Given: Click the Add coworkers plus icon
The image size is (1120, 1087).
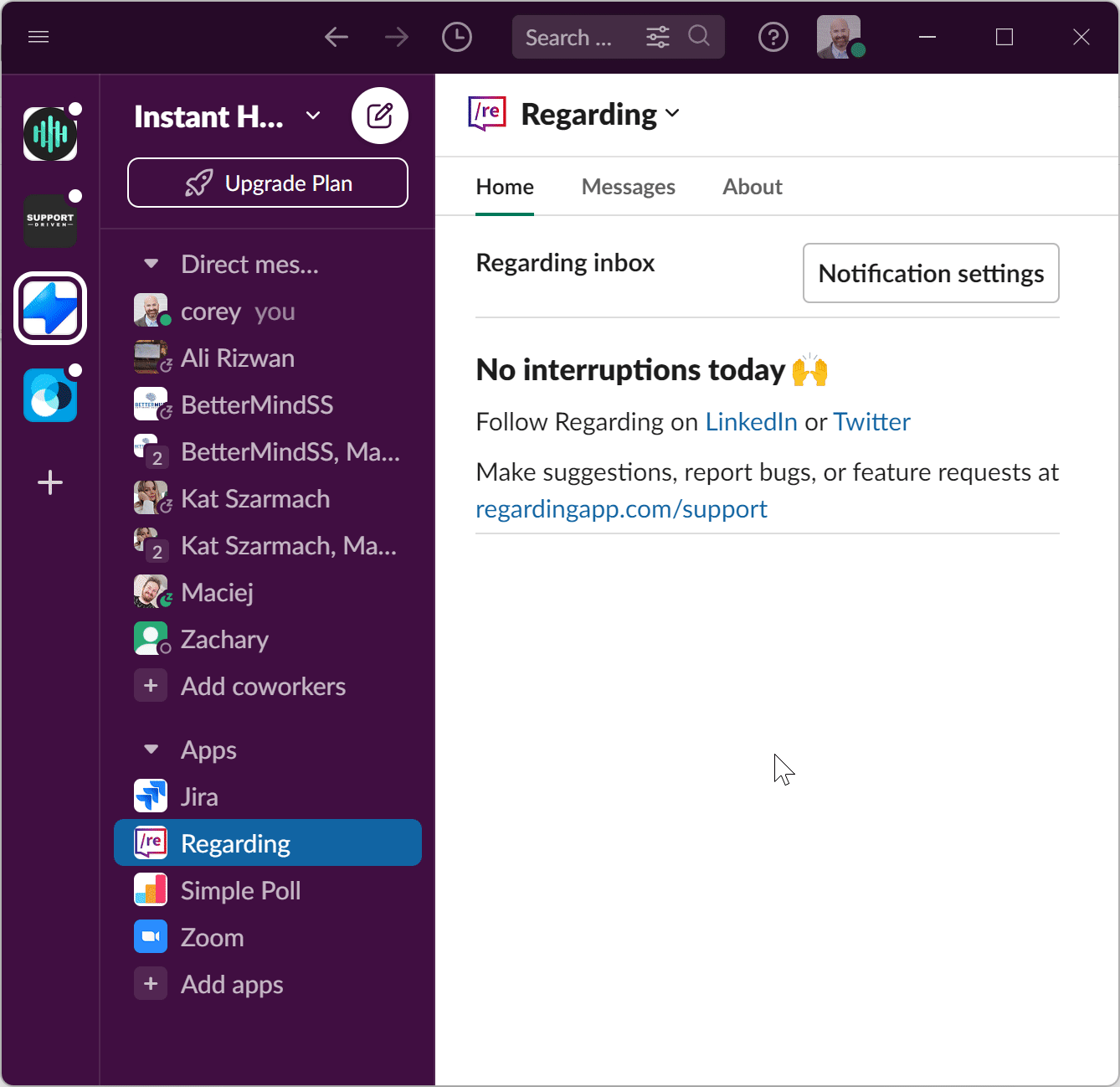Looking at the screenshot, I should click(151, 686).
